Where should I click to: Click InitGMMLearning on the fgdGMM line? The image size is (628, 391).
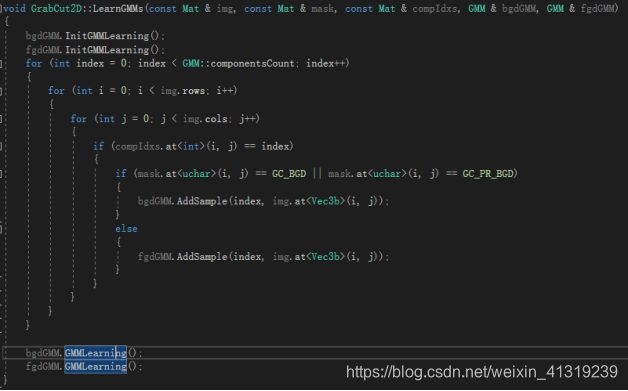pos(107,50)
